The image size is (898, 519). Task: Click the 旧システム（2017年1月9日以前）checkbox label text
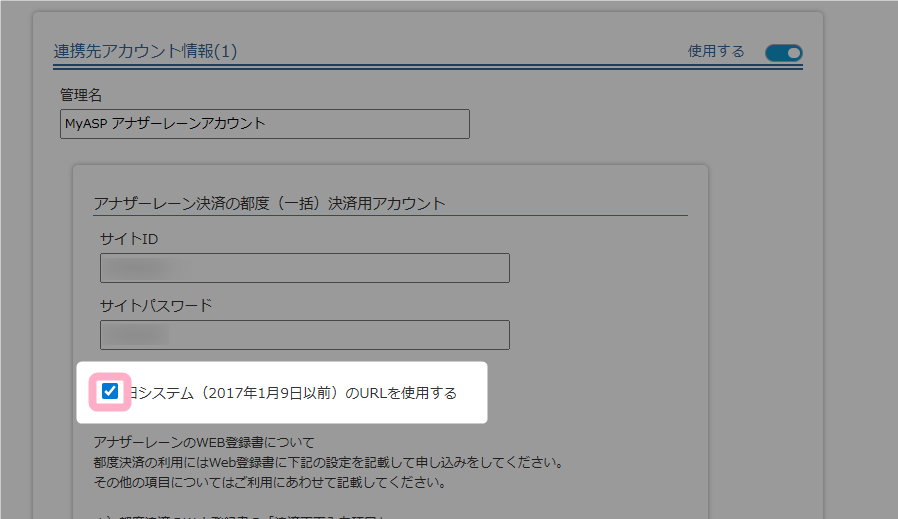click(292, 393)
